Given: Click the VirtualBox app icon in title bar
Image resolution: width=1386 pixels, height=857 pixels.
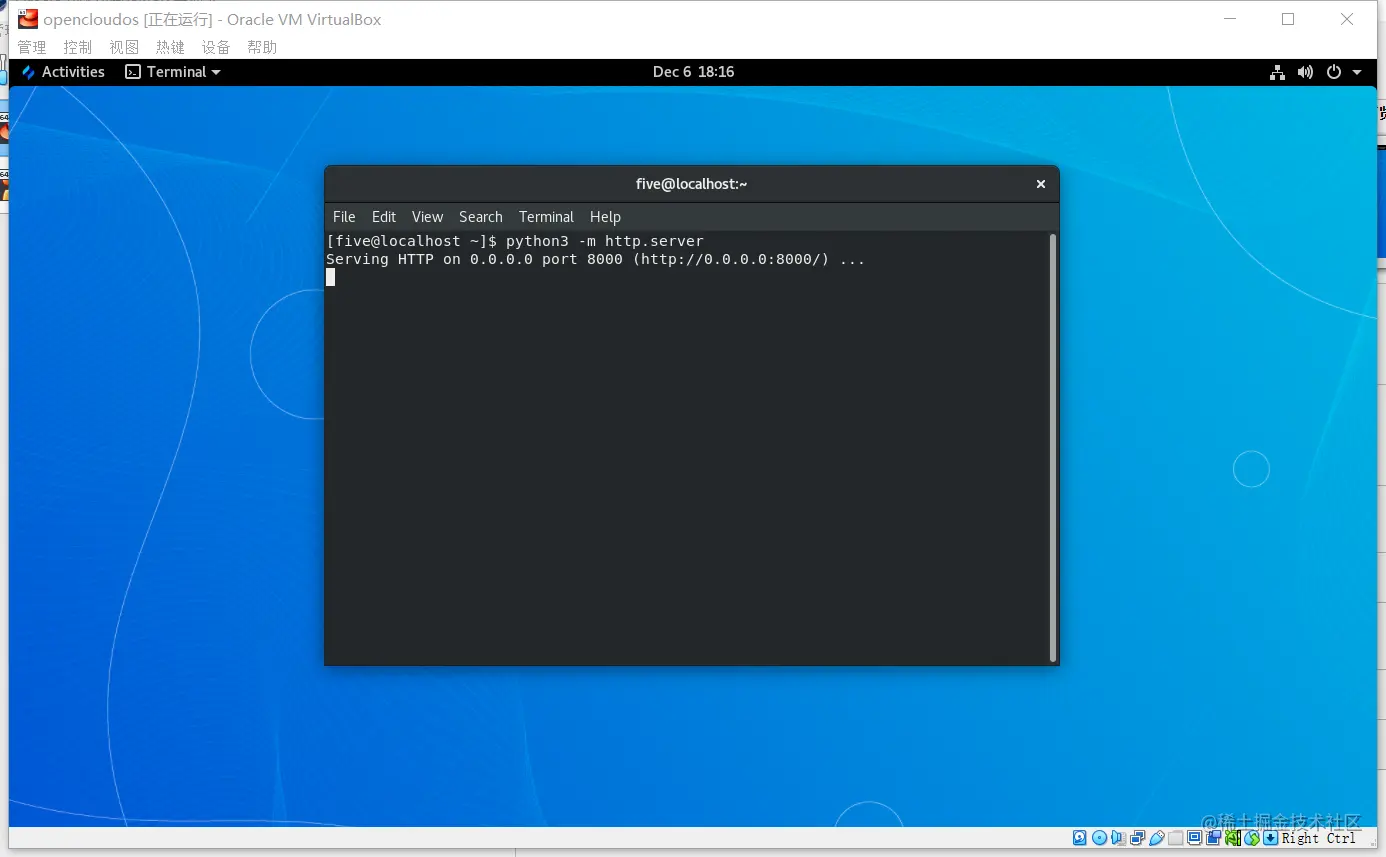Looking at the screenshot, I should point(28,19).
